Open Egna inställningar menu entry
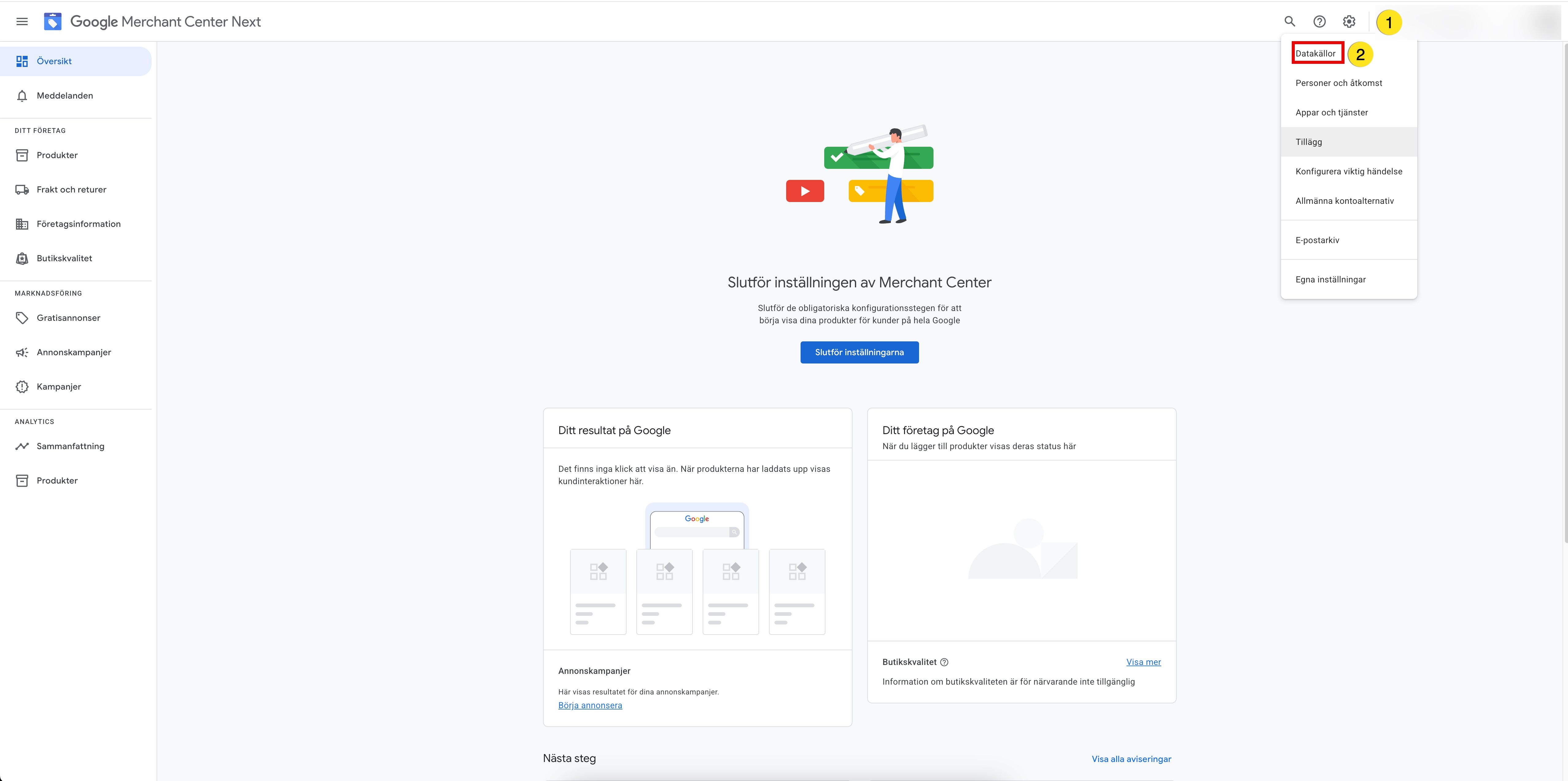 point(1331,279)
